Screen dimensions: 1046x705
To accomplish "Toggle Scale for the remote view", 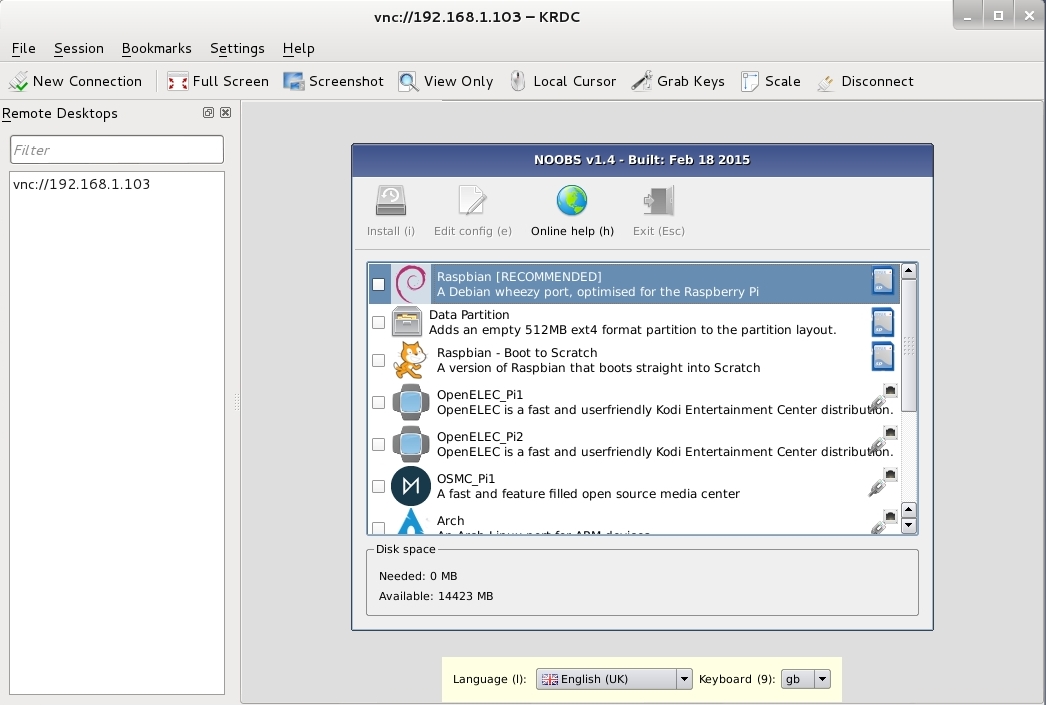I will (x=770, y=81).
